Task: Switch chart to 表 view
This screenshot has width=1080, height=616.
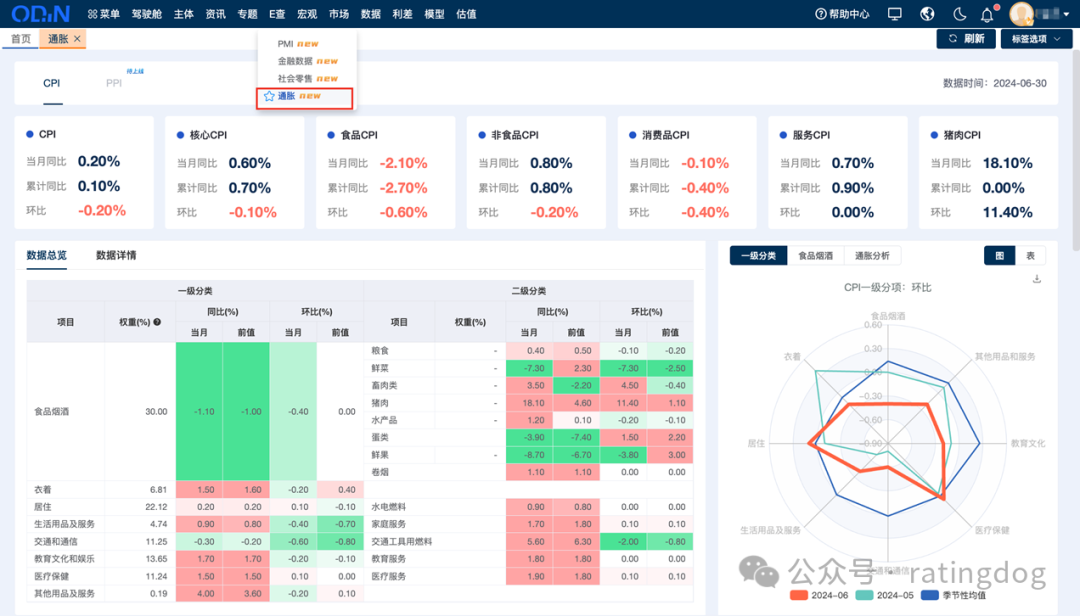Action: pos(1030,256)
